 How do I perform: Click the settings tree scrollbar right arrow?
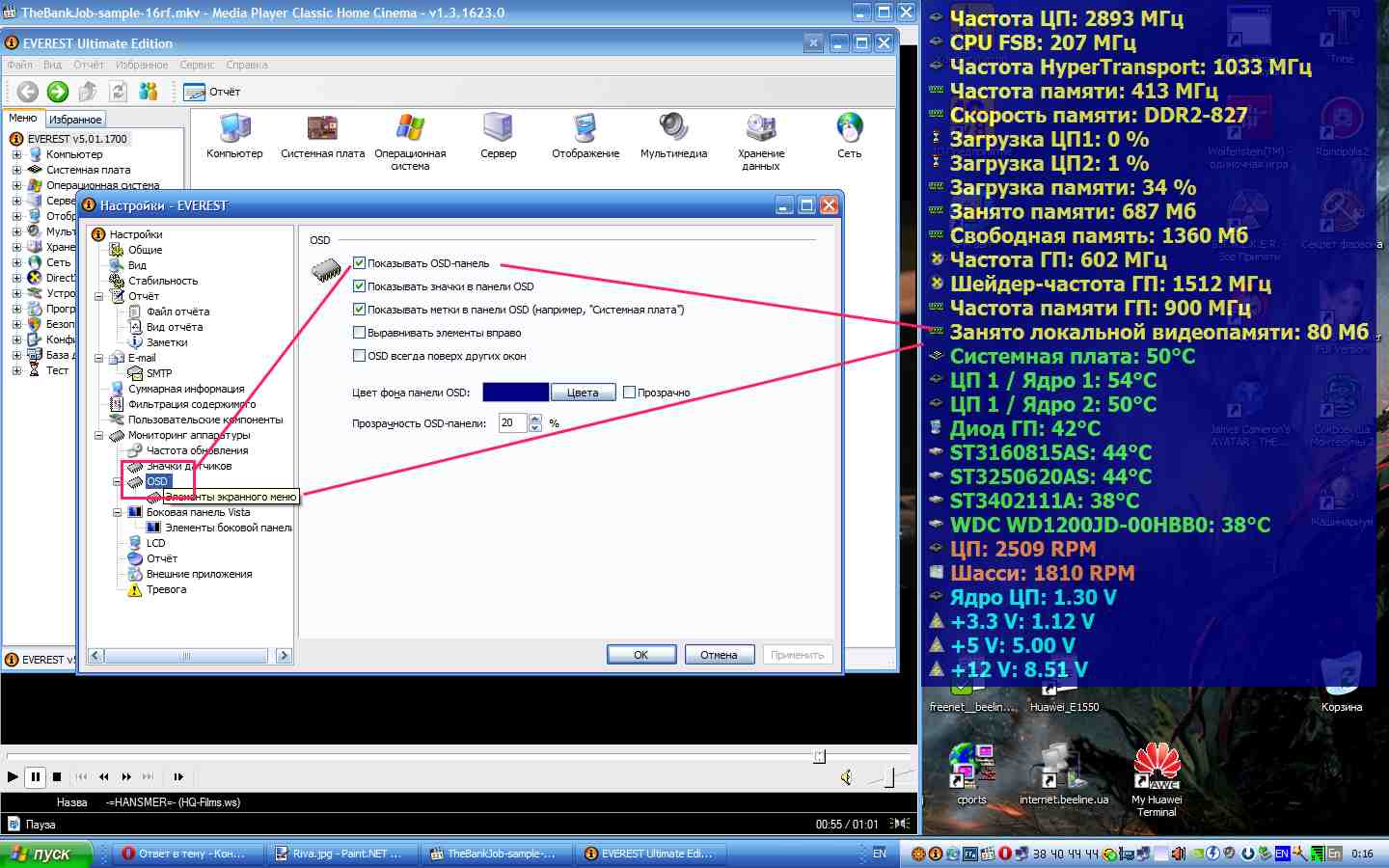pyautogui.click(x=284, y=656)
